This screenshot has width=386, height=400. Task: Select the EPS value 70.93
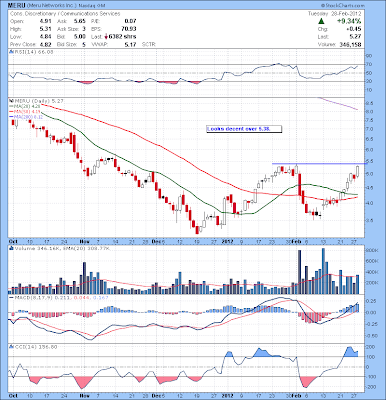[128, 29]
